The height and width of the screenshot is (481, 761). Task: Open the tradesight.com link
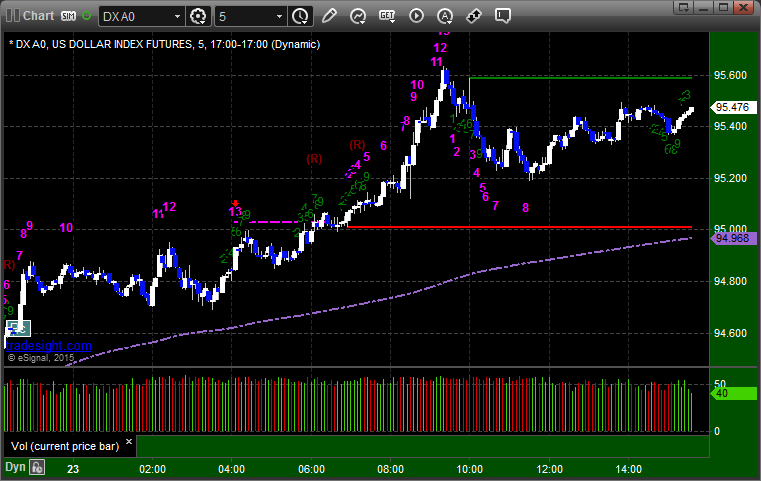[49, 346]
